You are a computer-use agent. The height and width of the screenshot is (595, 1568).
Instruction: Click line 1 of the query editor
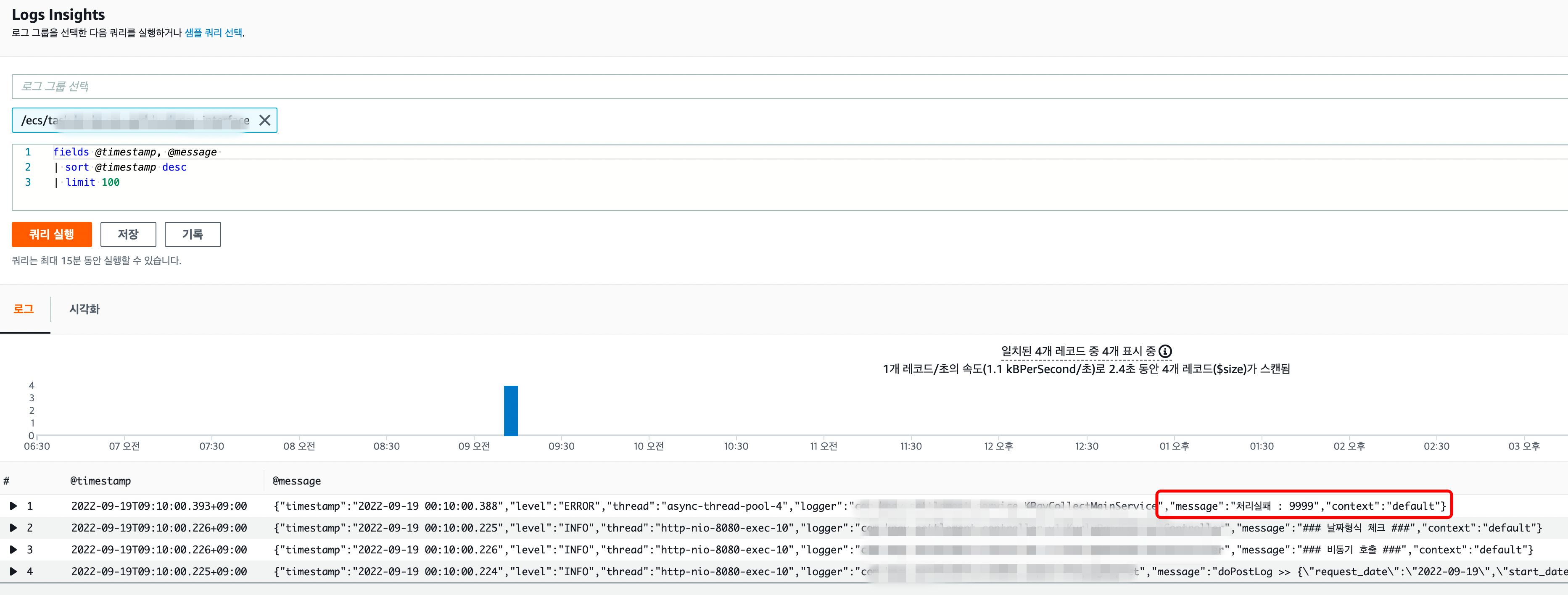click(x=135, y=152)
